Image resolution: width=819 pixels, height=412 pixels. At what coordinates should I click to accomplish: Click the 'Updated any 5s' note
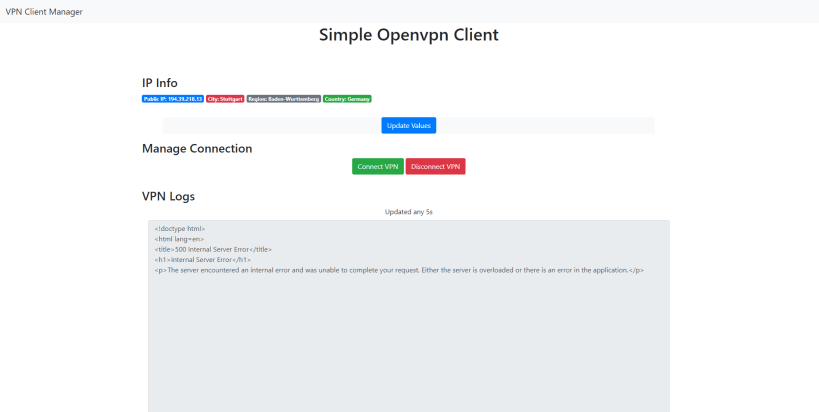point(409,212)
